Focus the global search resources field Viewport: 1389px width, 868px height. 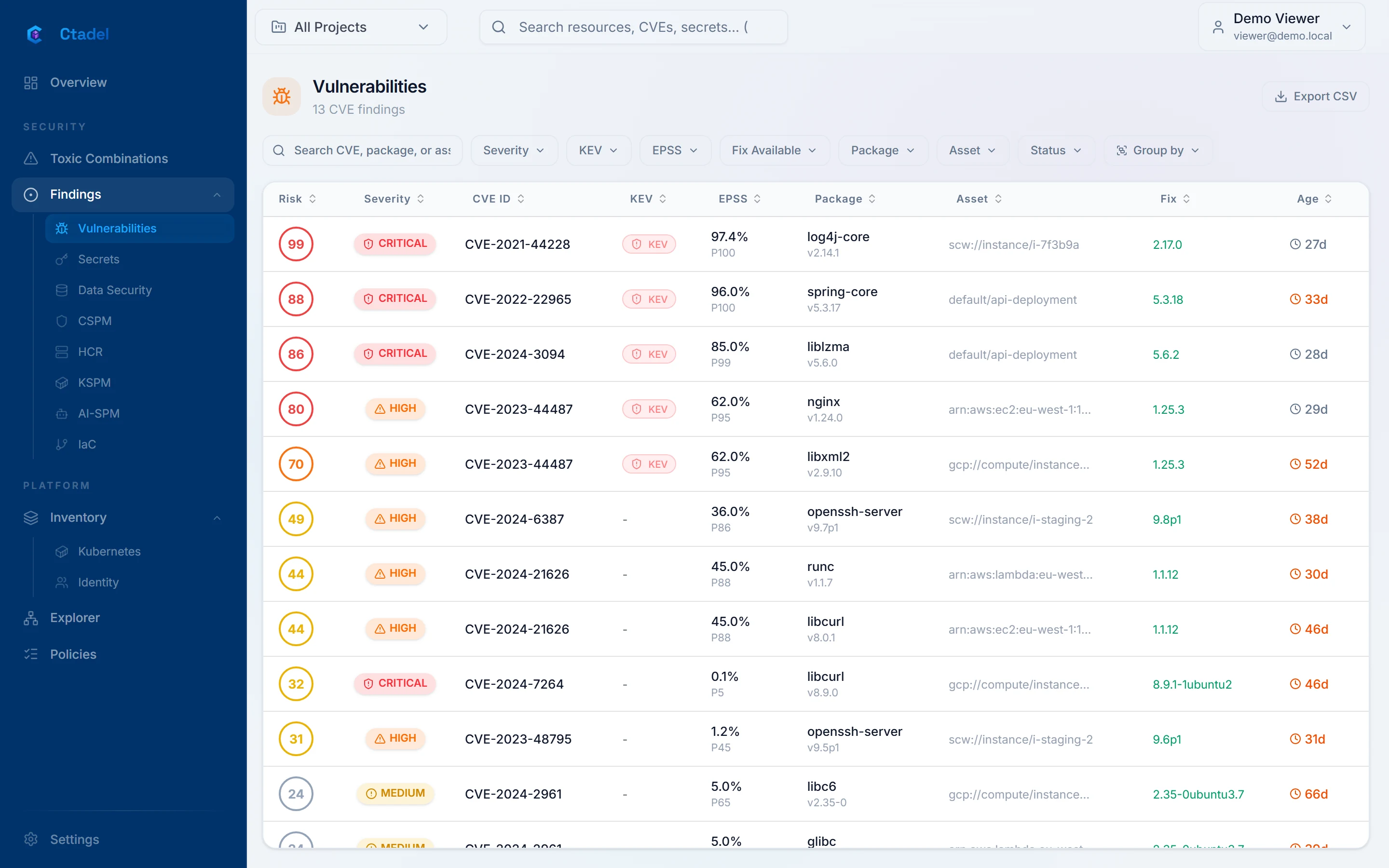[633, 27]
